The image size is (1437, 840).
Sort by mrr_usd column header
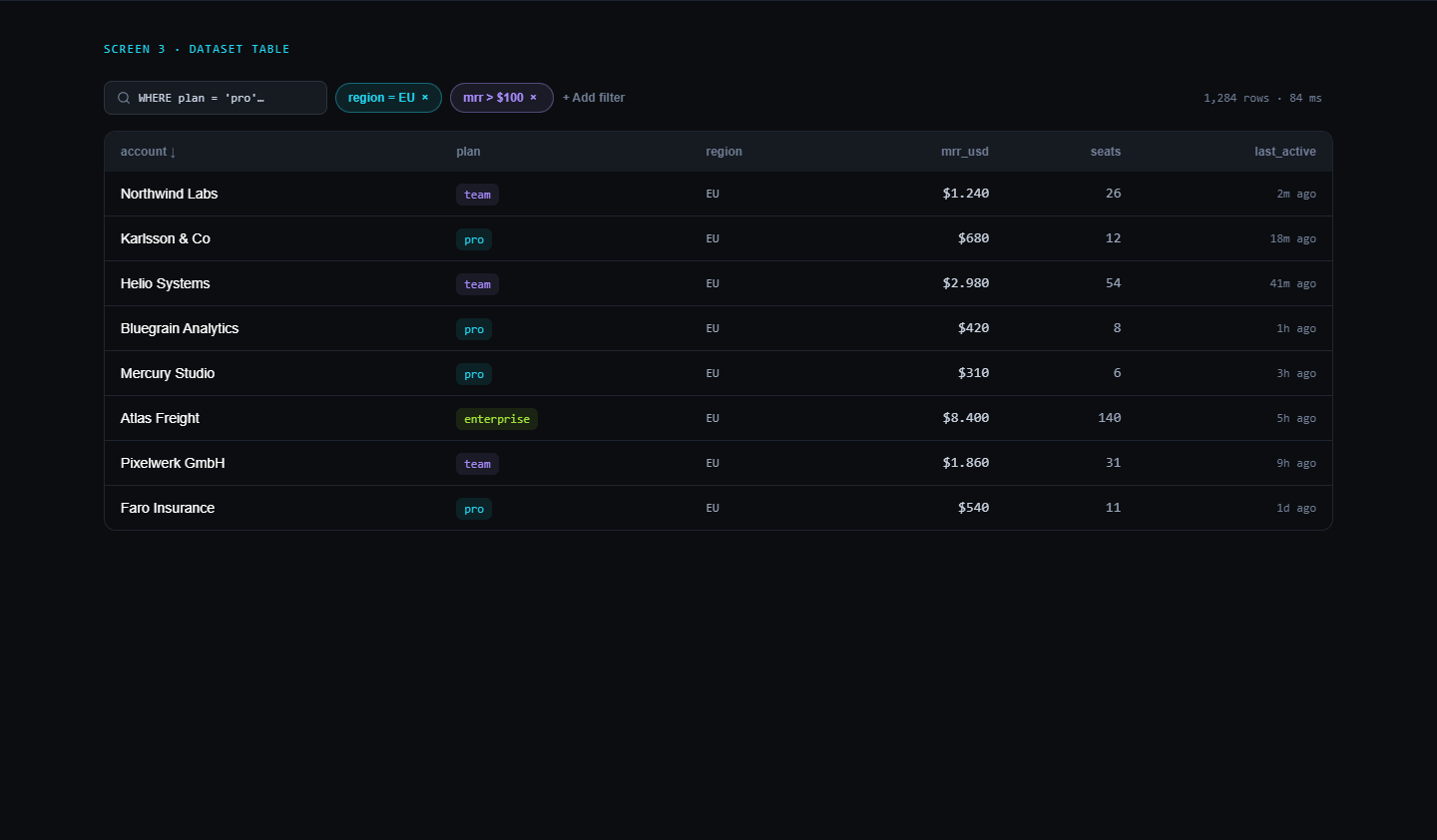[x=964, y=152]
